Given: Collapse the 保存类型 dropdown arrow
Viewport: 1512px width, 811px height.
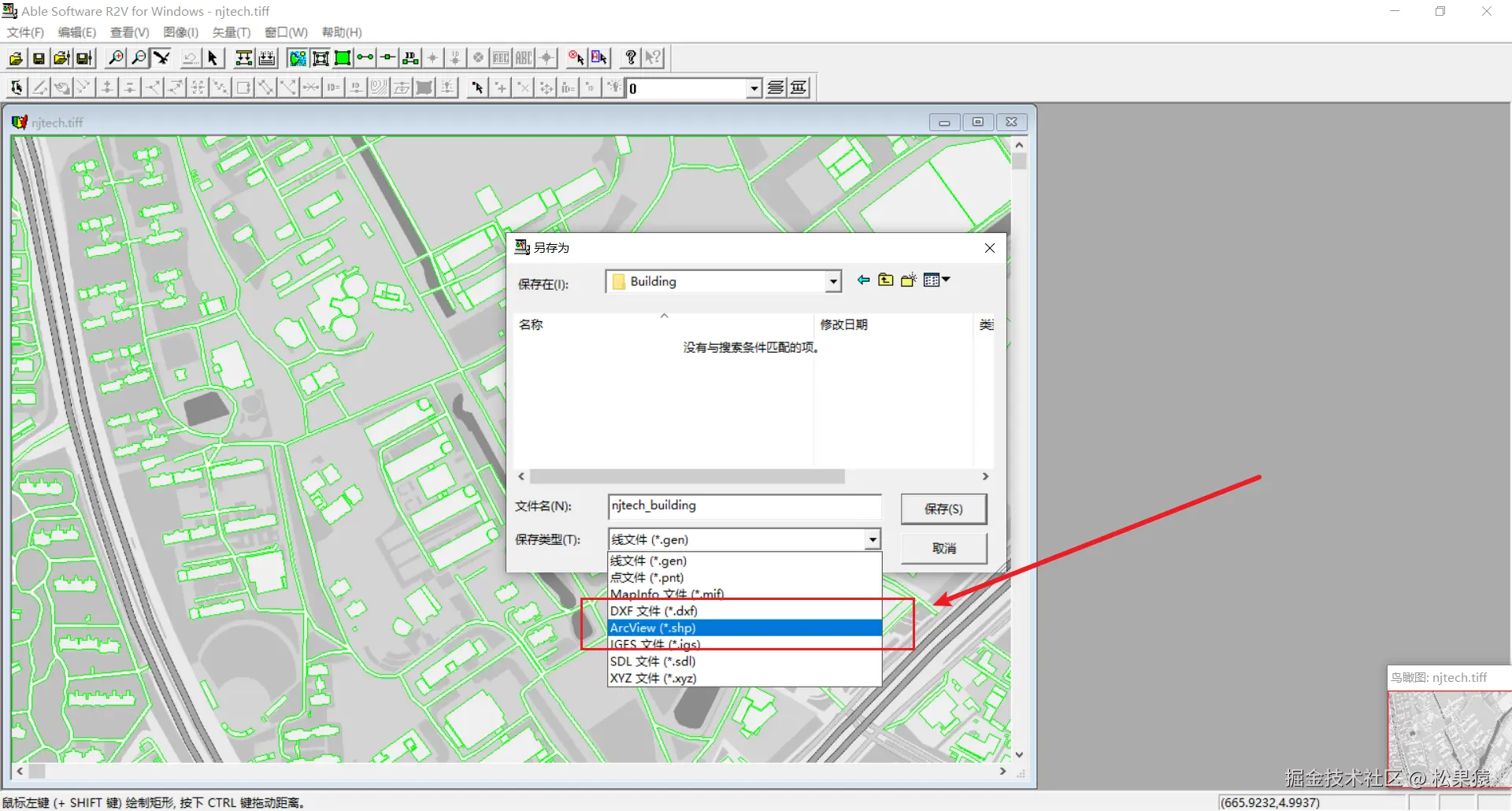Looking at the screenshot, I should coord(873,539).
